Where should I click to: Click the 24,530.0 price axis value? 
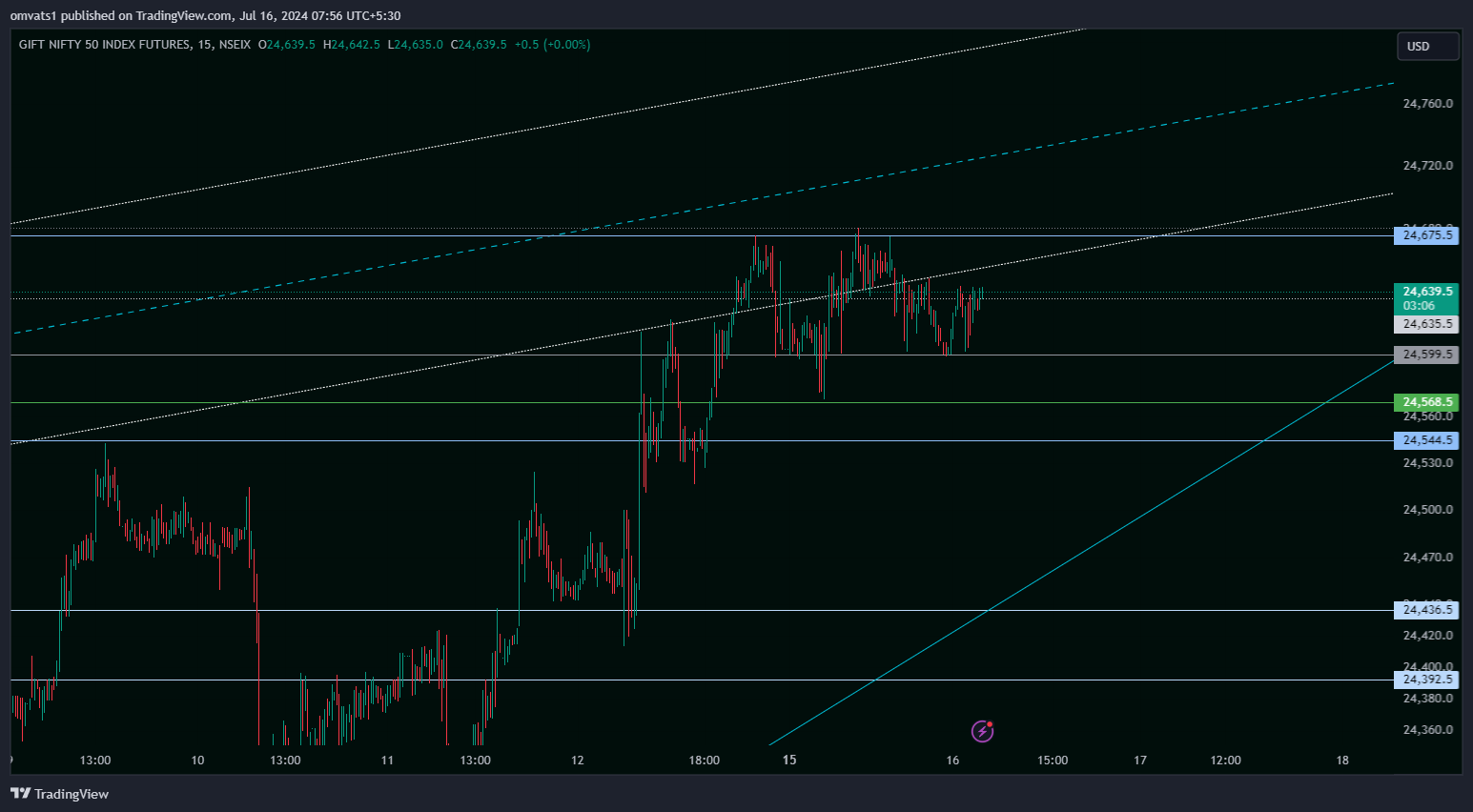click(1427, 463)
